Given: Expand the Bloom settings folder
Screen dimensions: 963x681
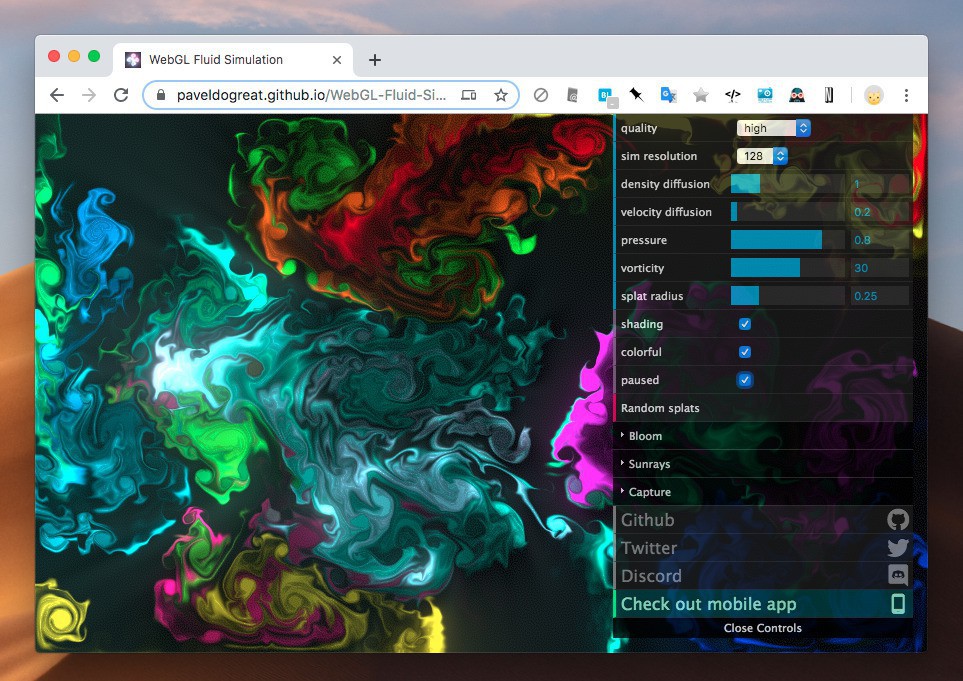Looking at the screenshot, I should point(645,436).
